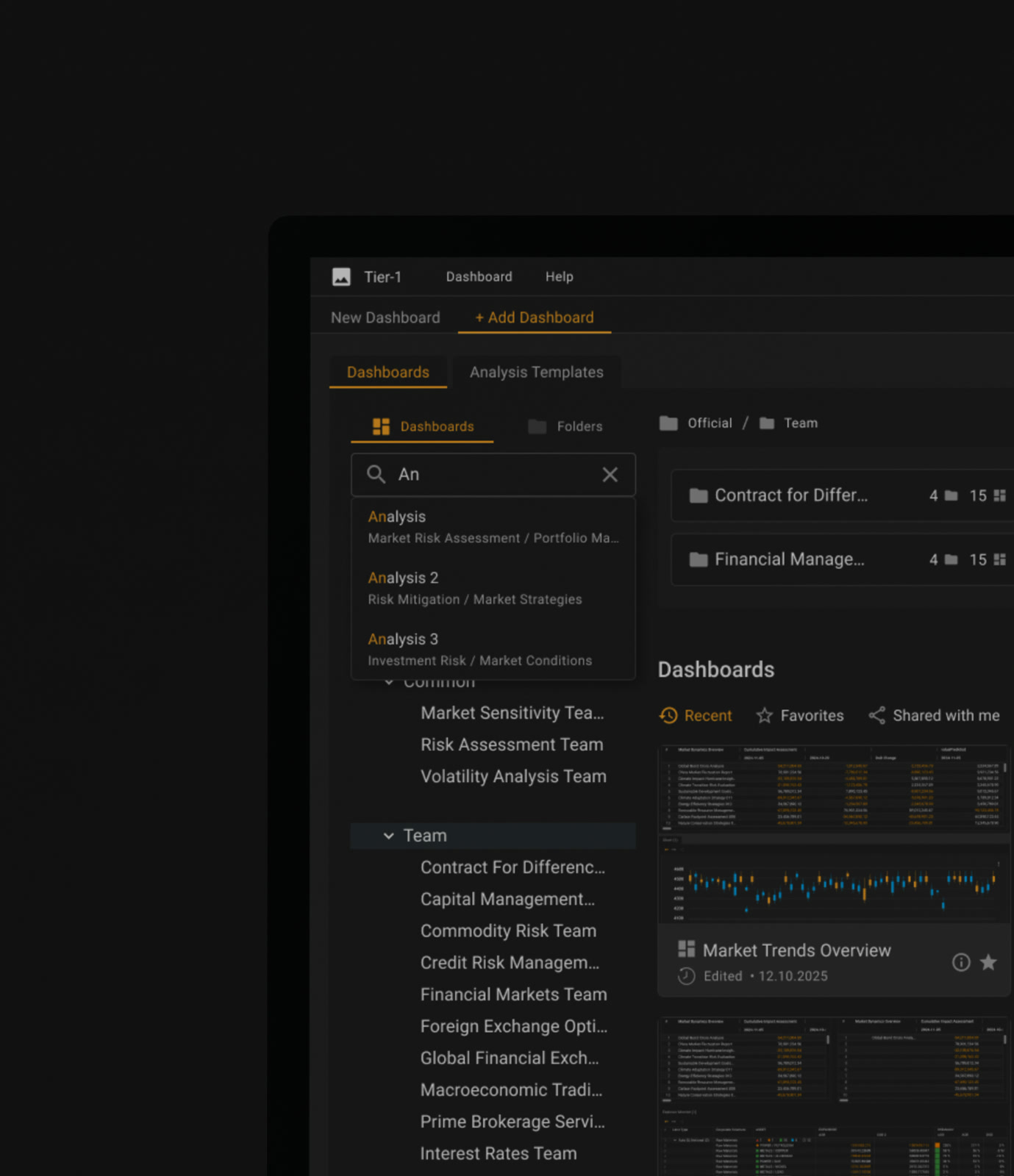The image size is (1014, 1176).
Task: Open Credit Risk Management tree item
Action: point(510,963)
